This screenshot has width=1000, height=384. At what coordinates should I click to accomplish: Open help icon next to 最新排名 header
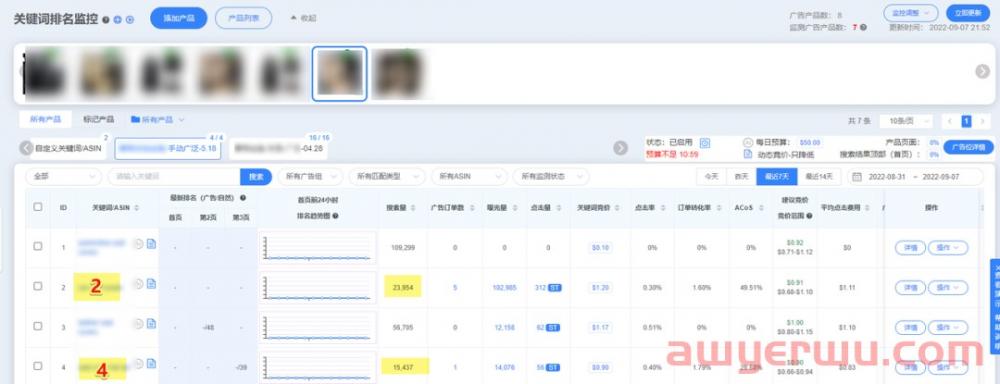tap(243, 198)
